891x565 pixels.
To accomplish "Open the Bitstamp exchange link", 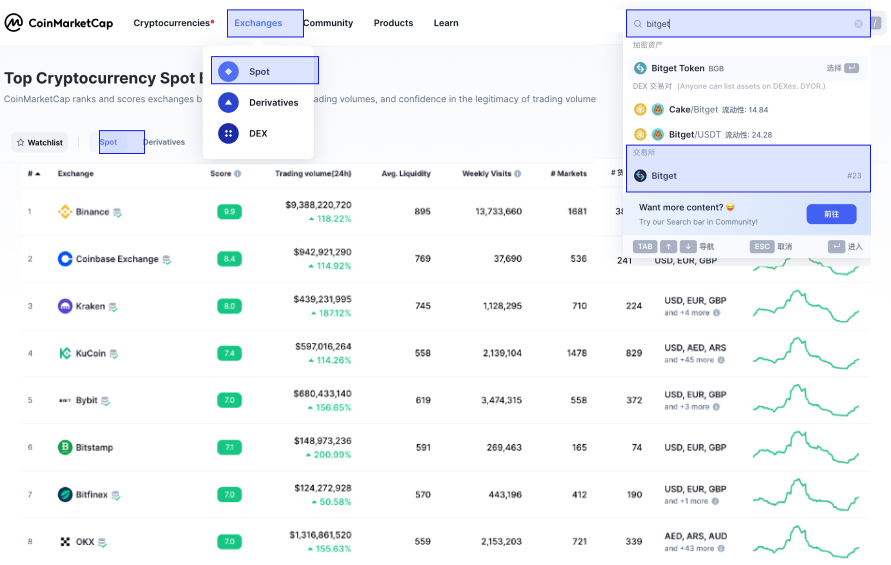I will click(94, 447).
